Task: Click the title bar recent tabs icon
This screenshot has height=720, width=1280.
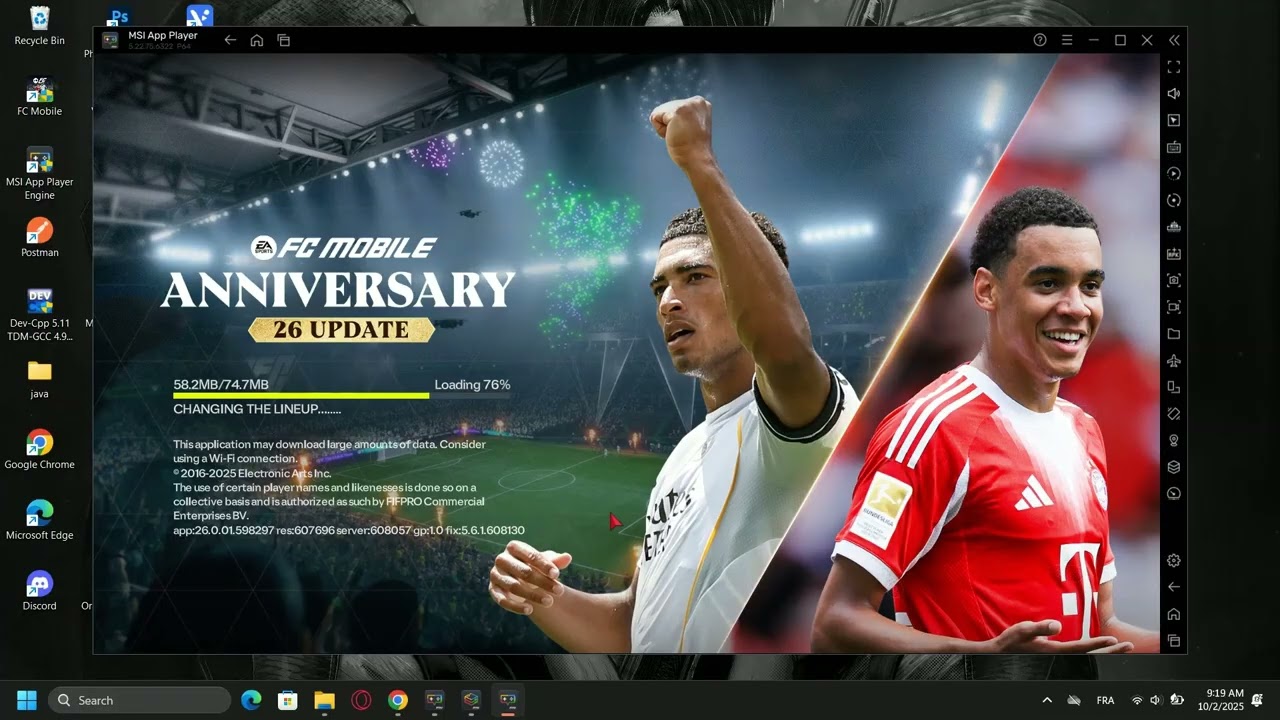Action: pos(284,40)
